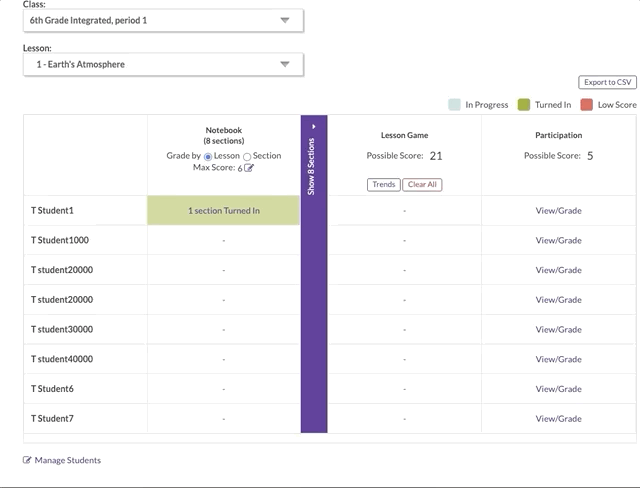Screen dimensions: 640x488
Task: Open View/Grade for T Student1000
Action: [558, 240]
